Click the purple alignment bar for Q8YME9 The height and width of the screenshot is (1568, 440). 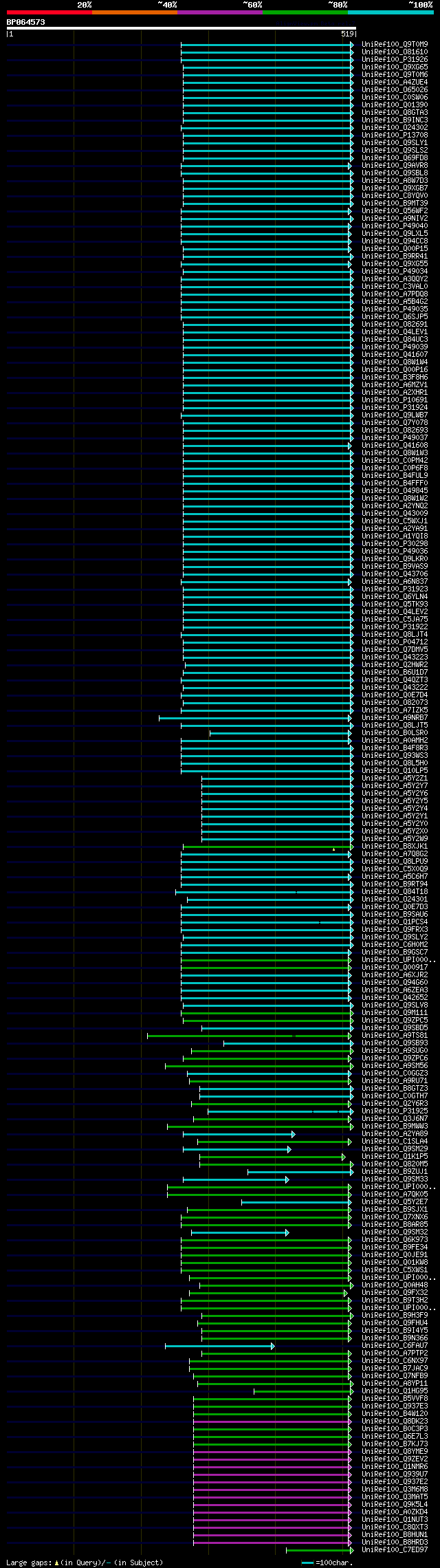point(272,1451)
